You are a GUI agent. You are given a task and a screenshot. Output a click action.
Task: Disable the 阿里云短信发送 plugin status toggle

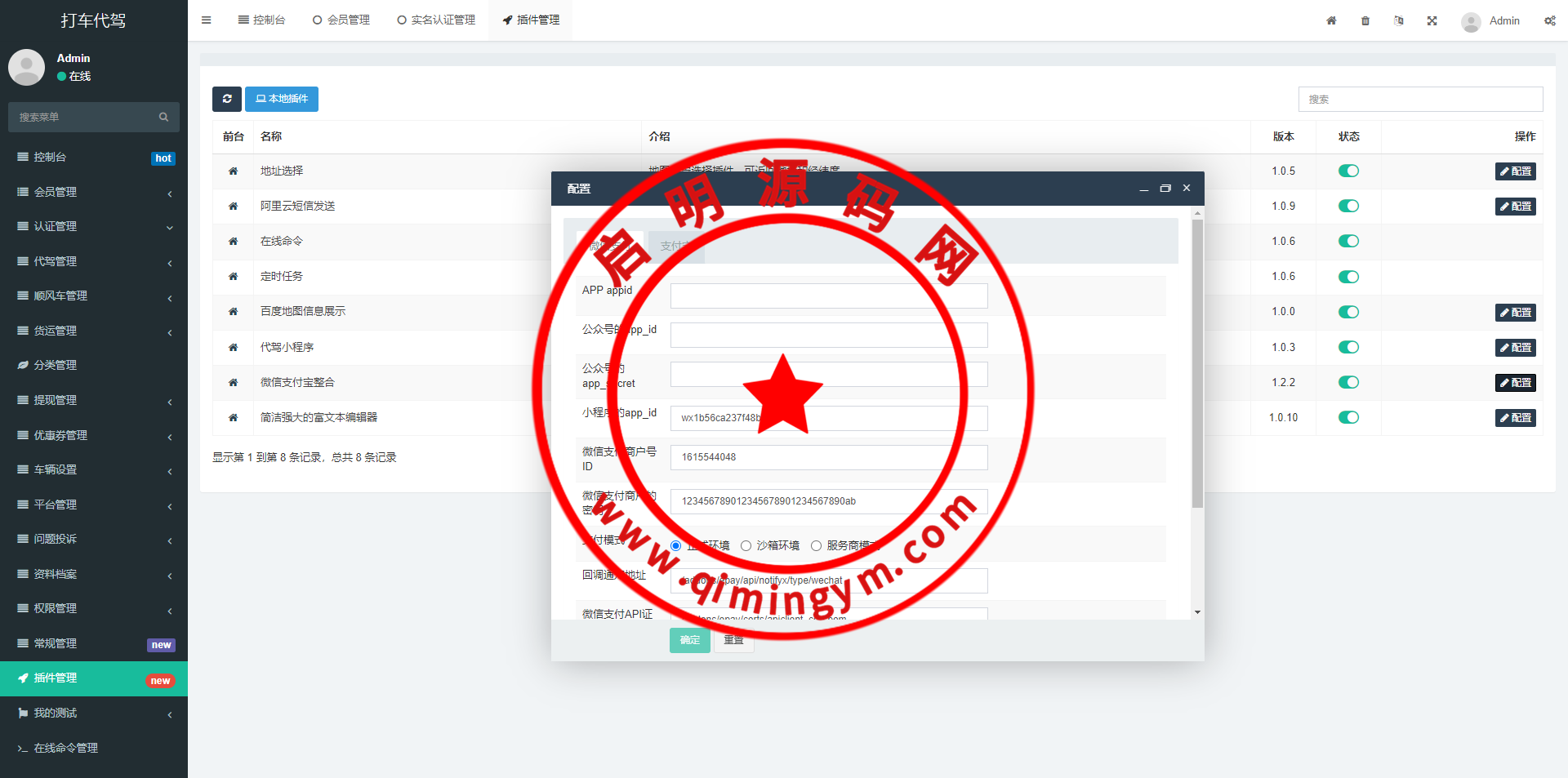[1348, 206]
